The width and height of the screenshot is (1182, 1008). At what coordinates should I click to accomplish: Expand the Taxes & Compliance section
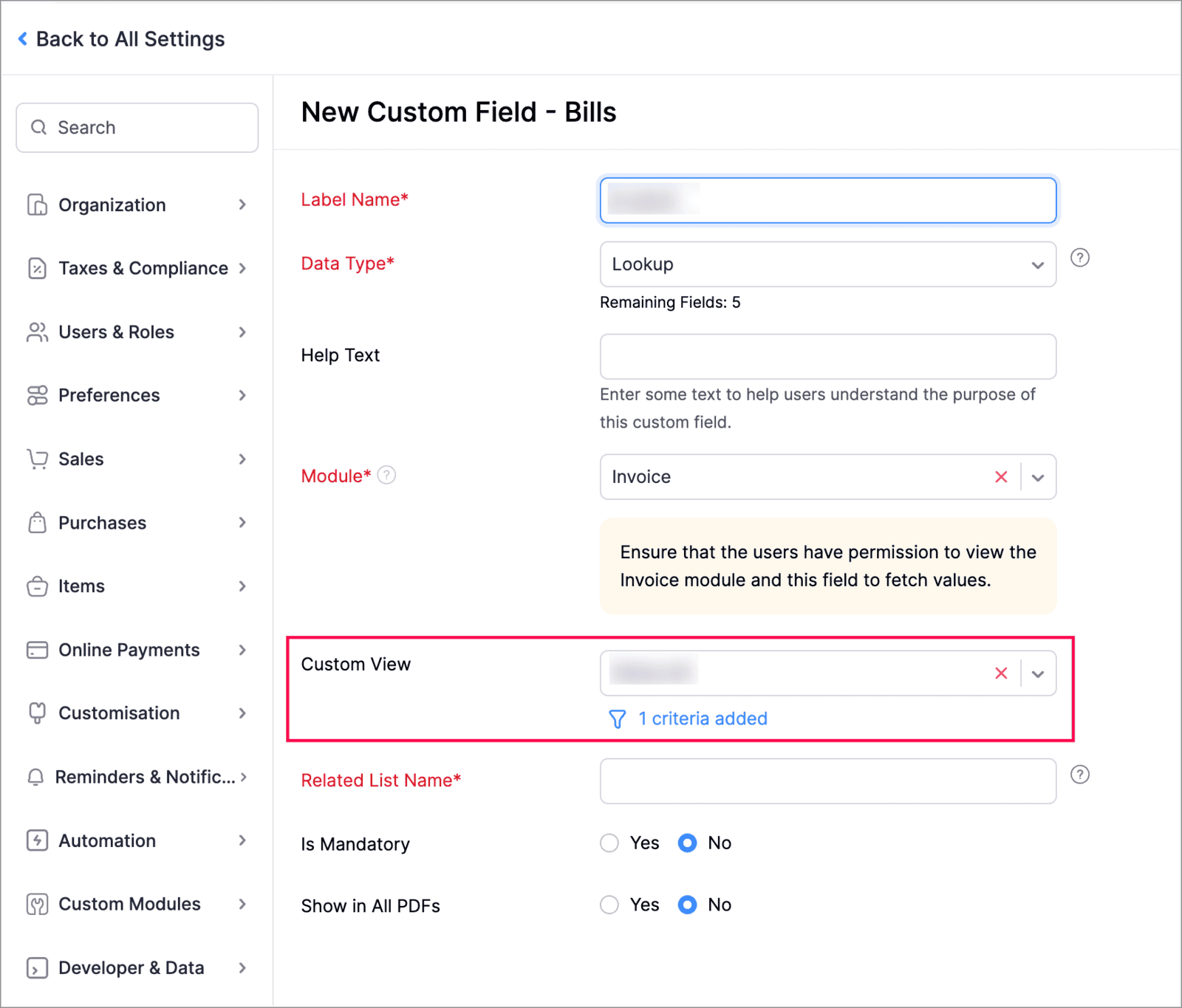137,268
